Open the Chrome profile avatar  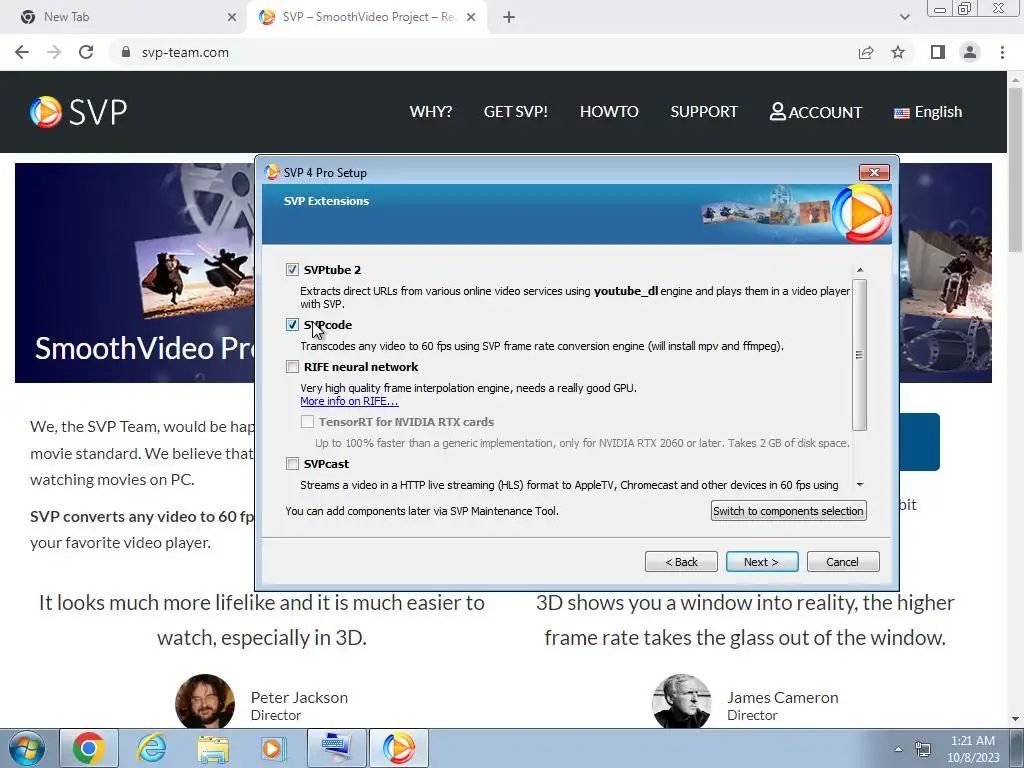[970, 52]
